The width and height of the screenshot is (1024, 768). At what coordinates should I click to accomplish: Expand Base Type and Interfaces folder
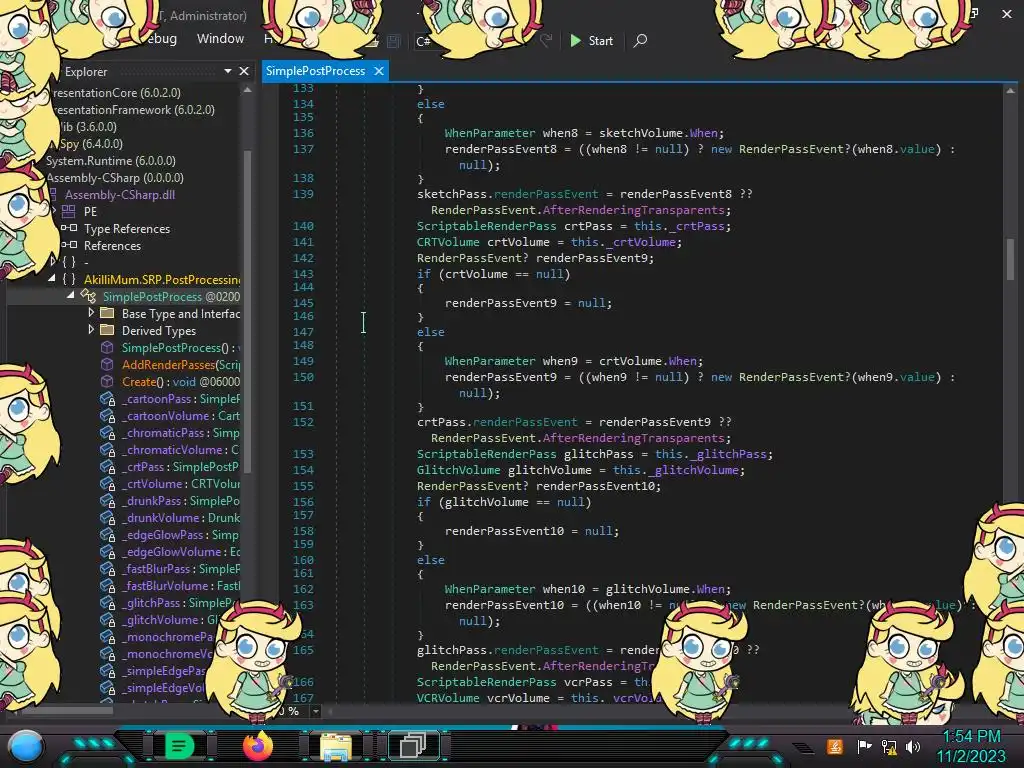point(91,313)
